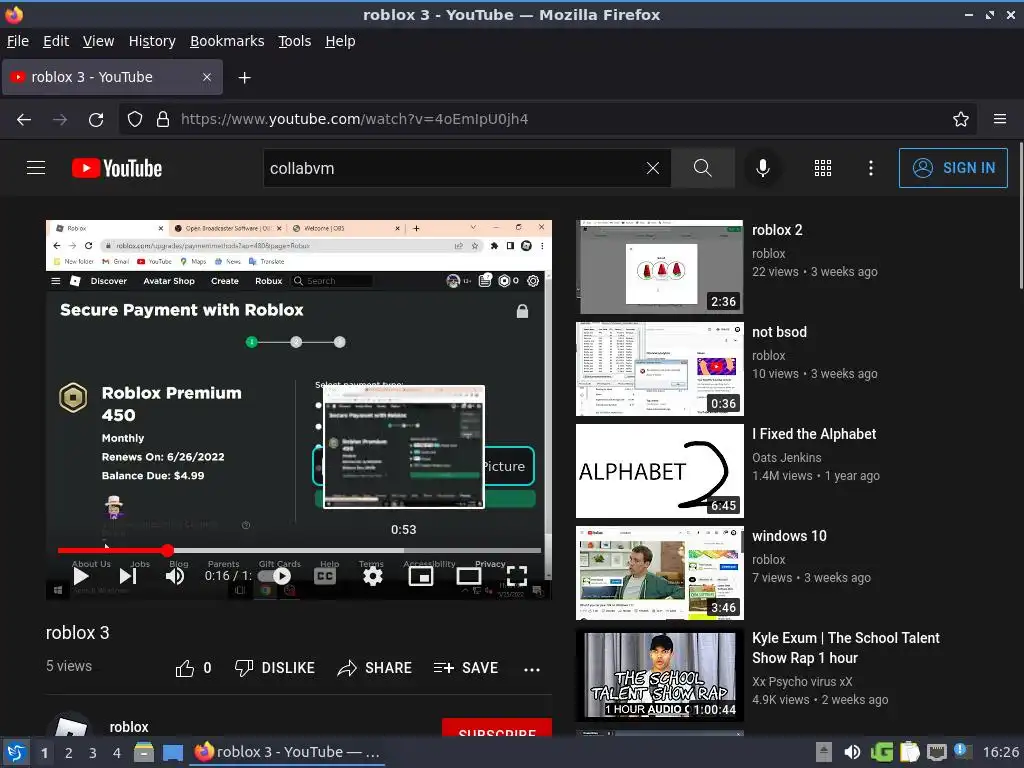Share the roblox 3 video

[x=375, y=668]
